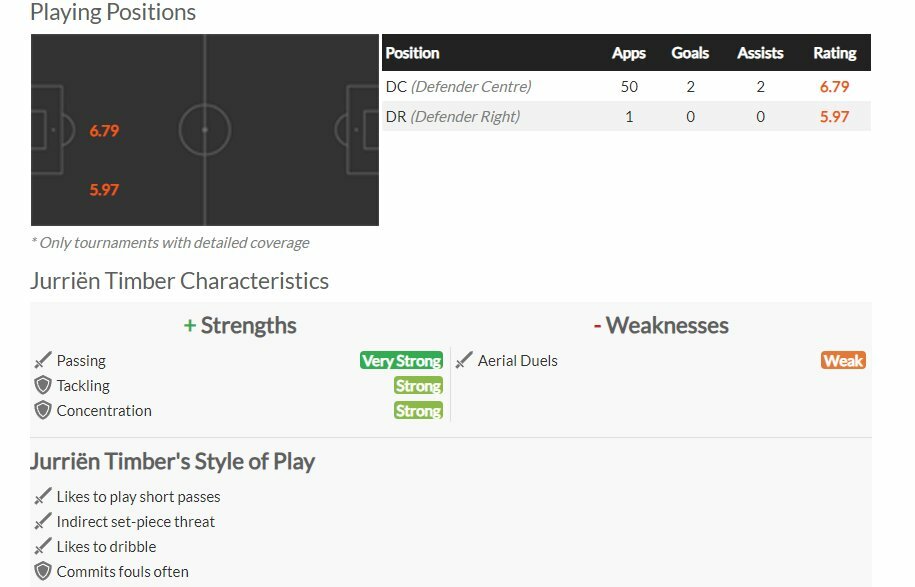Click the 5.97 rating on pitch map
This screenshot has height=587, width=915.
pyautogui.click(x=104, y=190)
